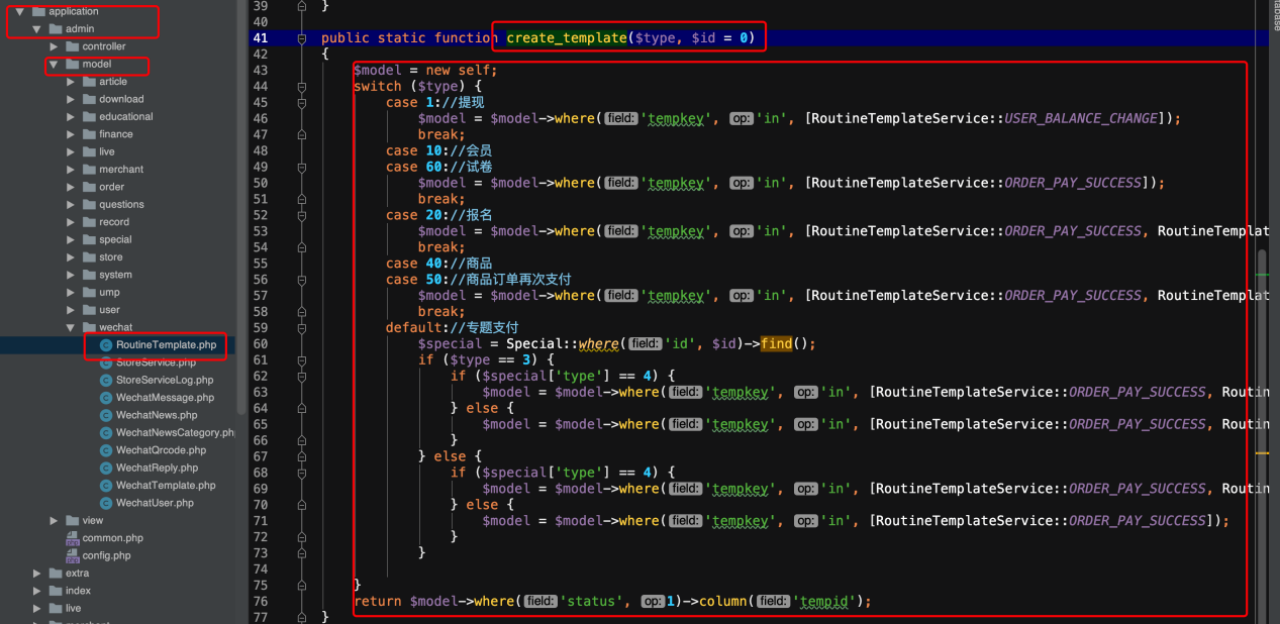Select the system folder
Screen dimensions: 1280x624
pos(115,274)
